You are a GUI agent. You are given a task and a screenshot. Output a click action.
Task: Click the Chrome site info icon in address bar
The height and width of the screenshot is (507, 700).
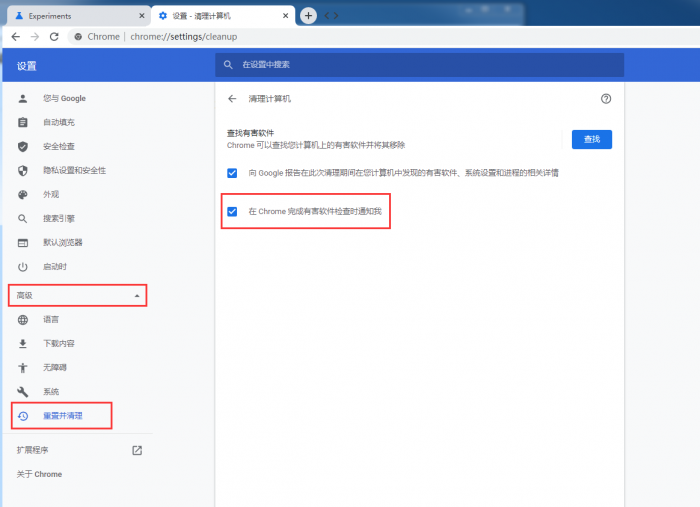78,37
